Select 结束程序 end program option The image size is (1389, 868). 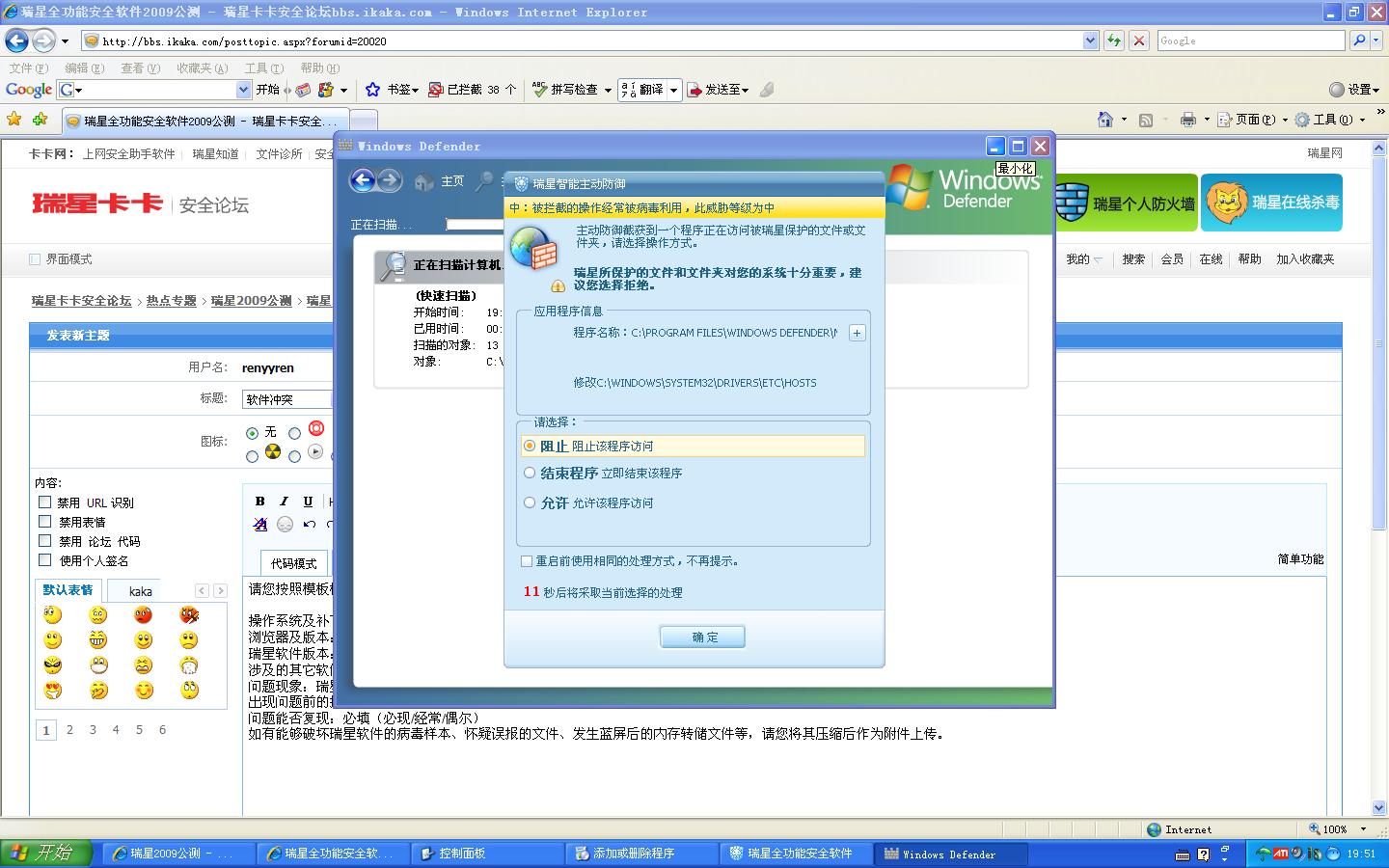(x=530, y=473)
